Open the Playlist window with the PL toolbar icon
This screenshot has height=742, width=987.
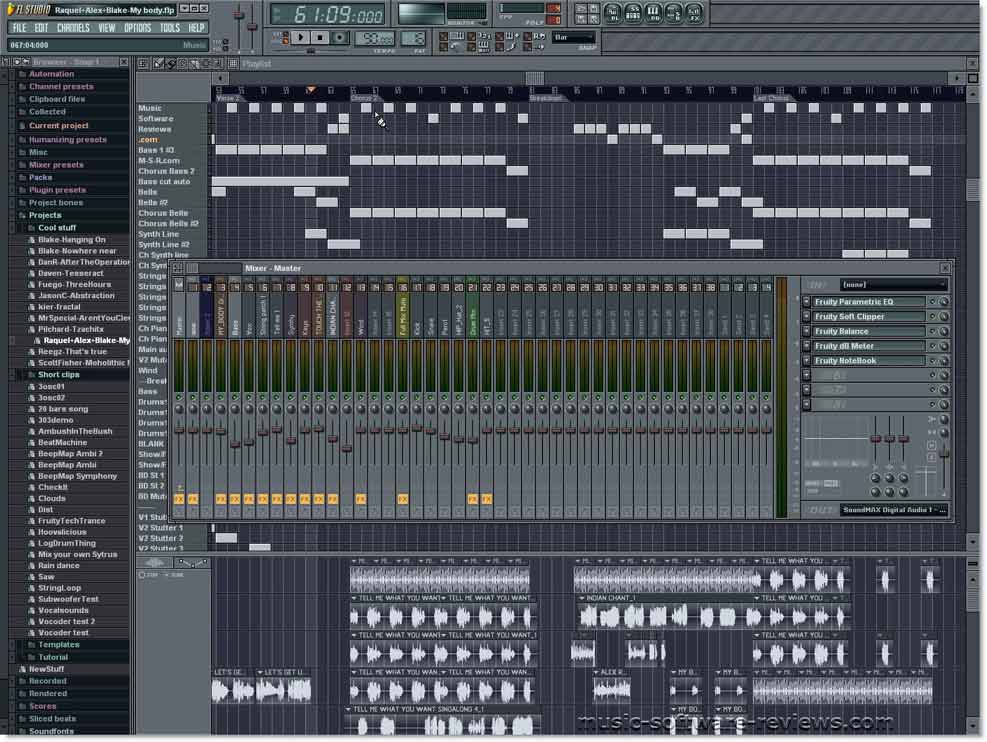pyautogui.click(x=612, y=12)
